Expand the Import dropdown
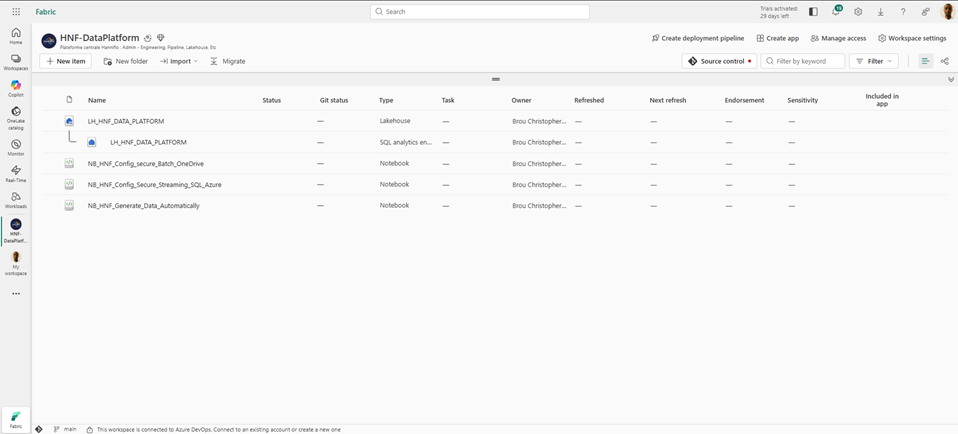 pyautogui.click(x=179, y=61)
